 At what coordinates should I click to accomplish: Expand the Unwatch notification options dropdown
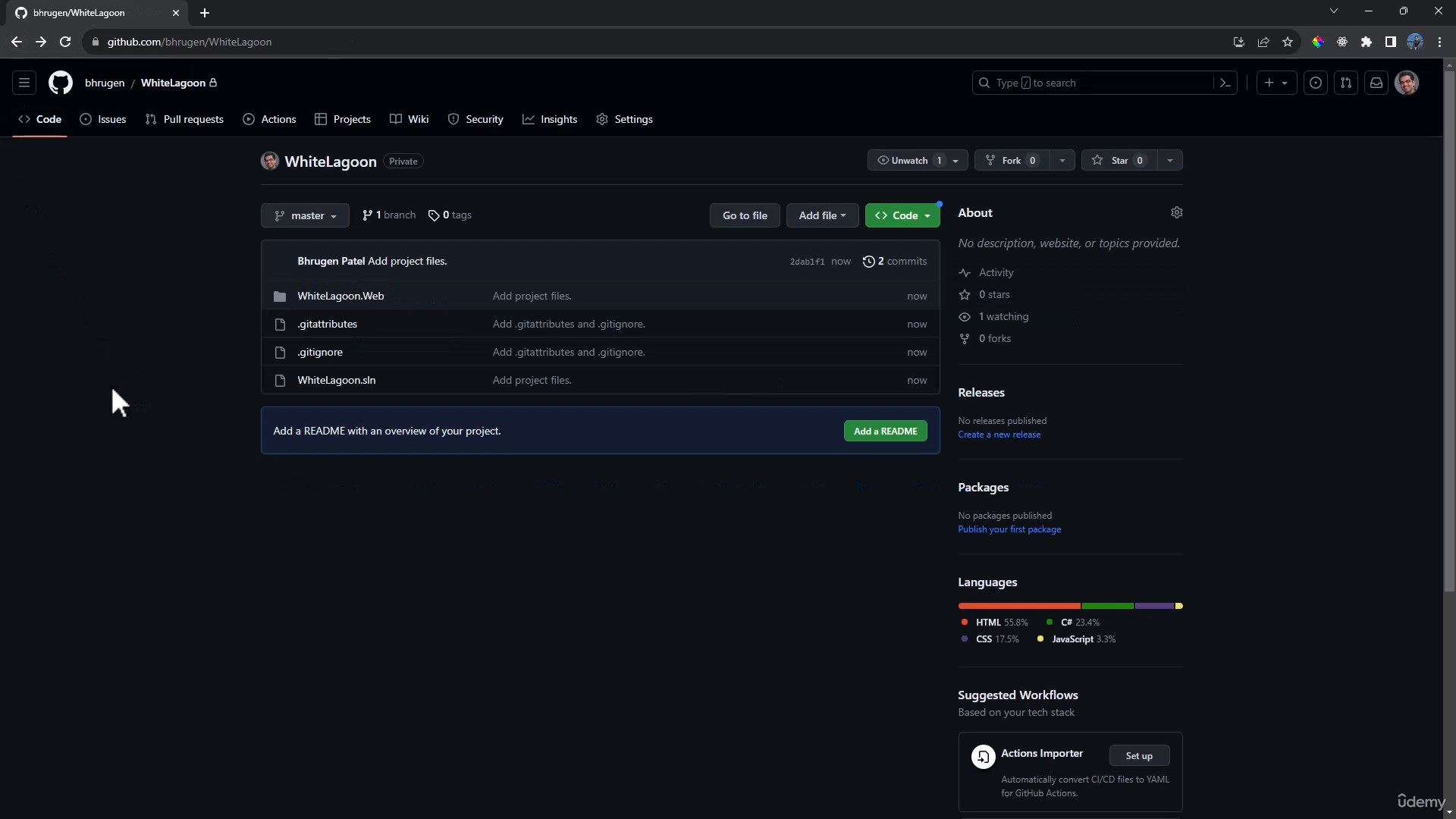click(x=956, y=161)
